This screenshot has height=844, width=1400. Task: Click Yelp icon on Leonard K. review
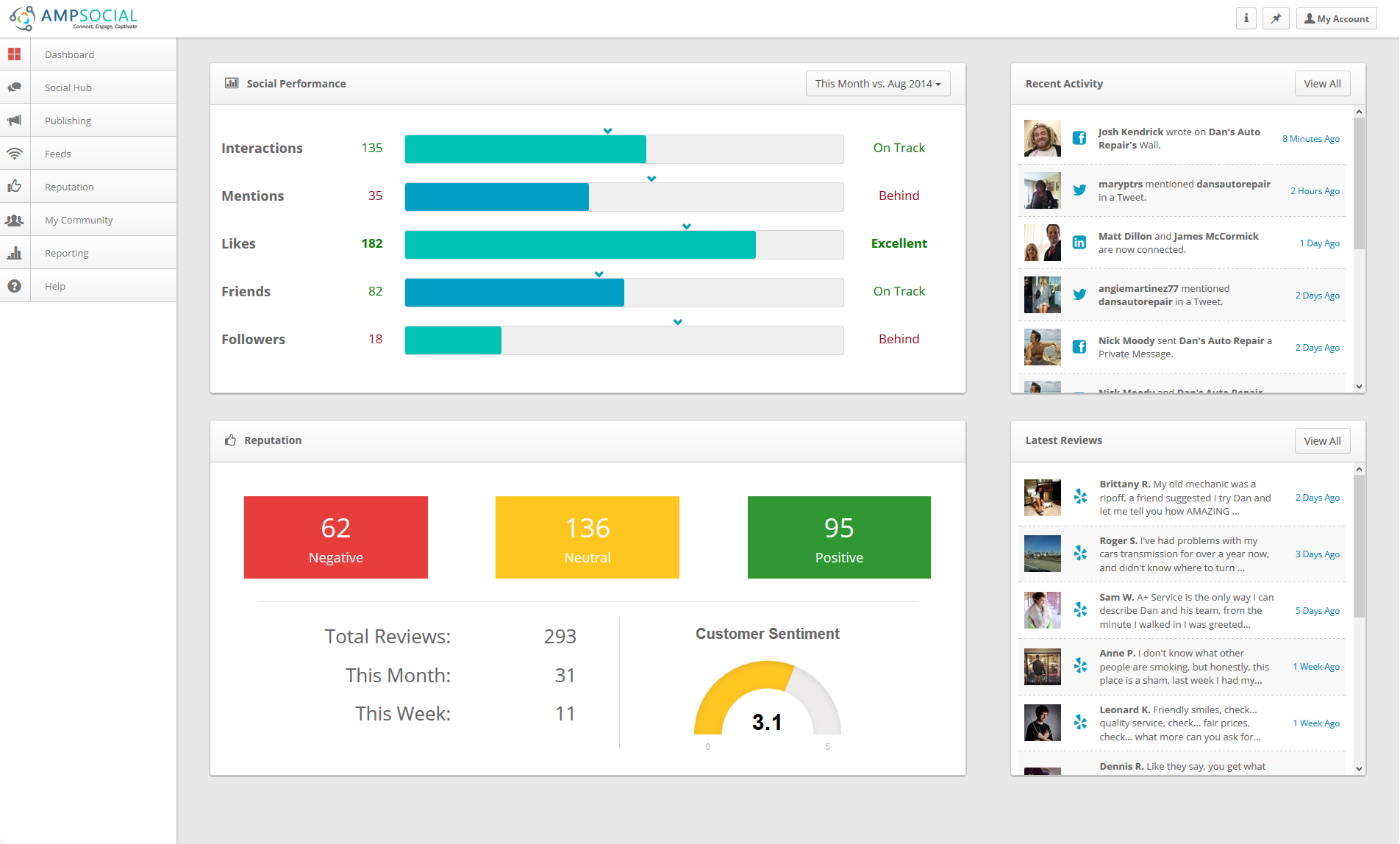pos(1080,722)
